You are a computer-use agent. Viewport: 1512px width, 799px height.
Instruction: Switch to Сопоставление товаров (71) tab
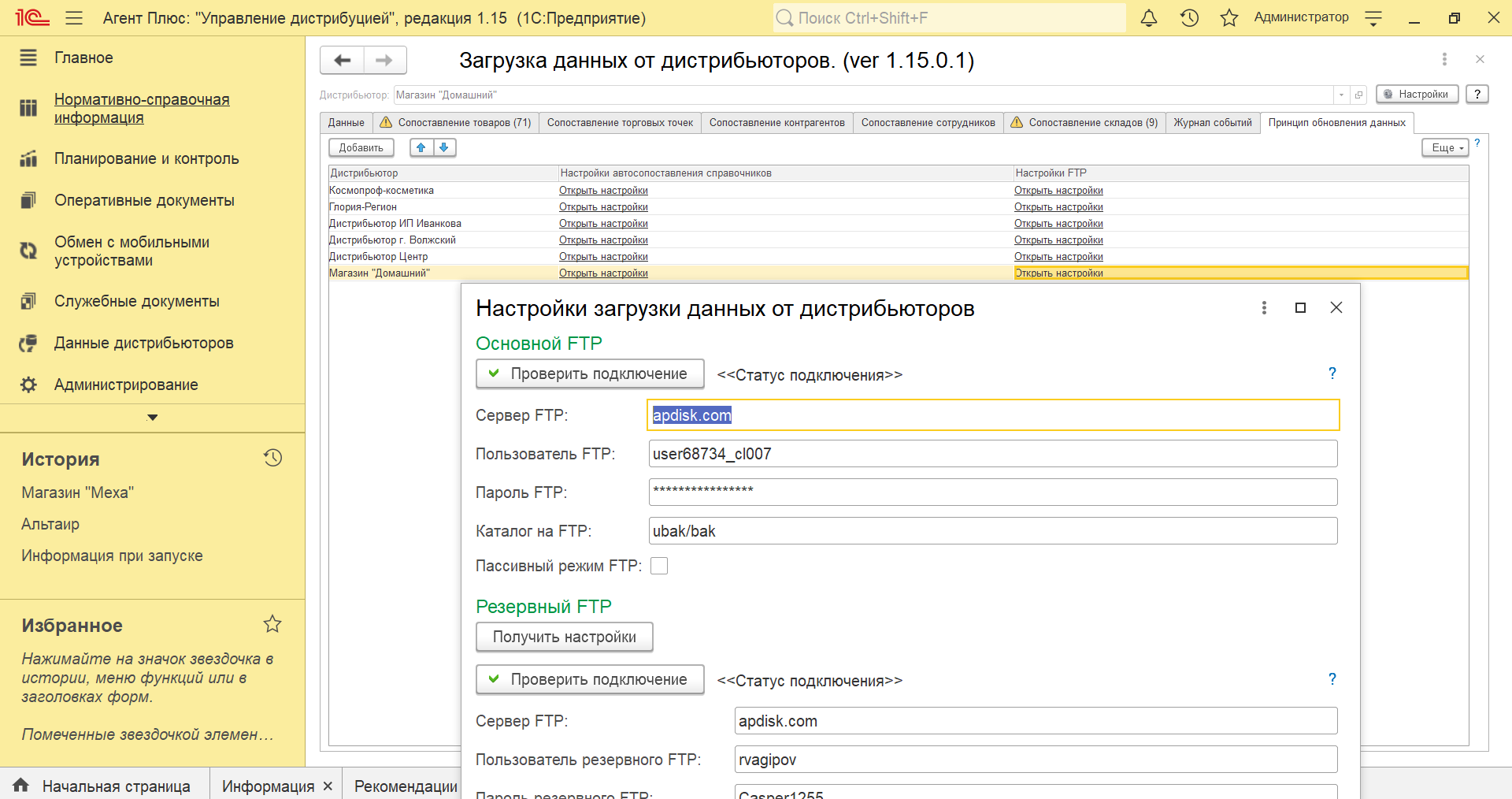(455, 122)
